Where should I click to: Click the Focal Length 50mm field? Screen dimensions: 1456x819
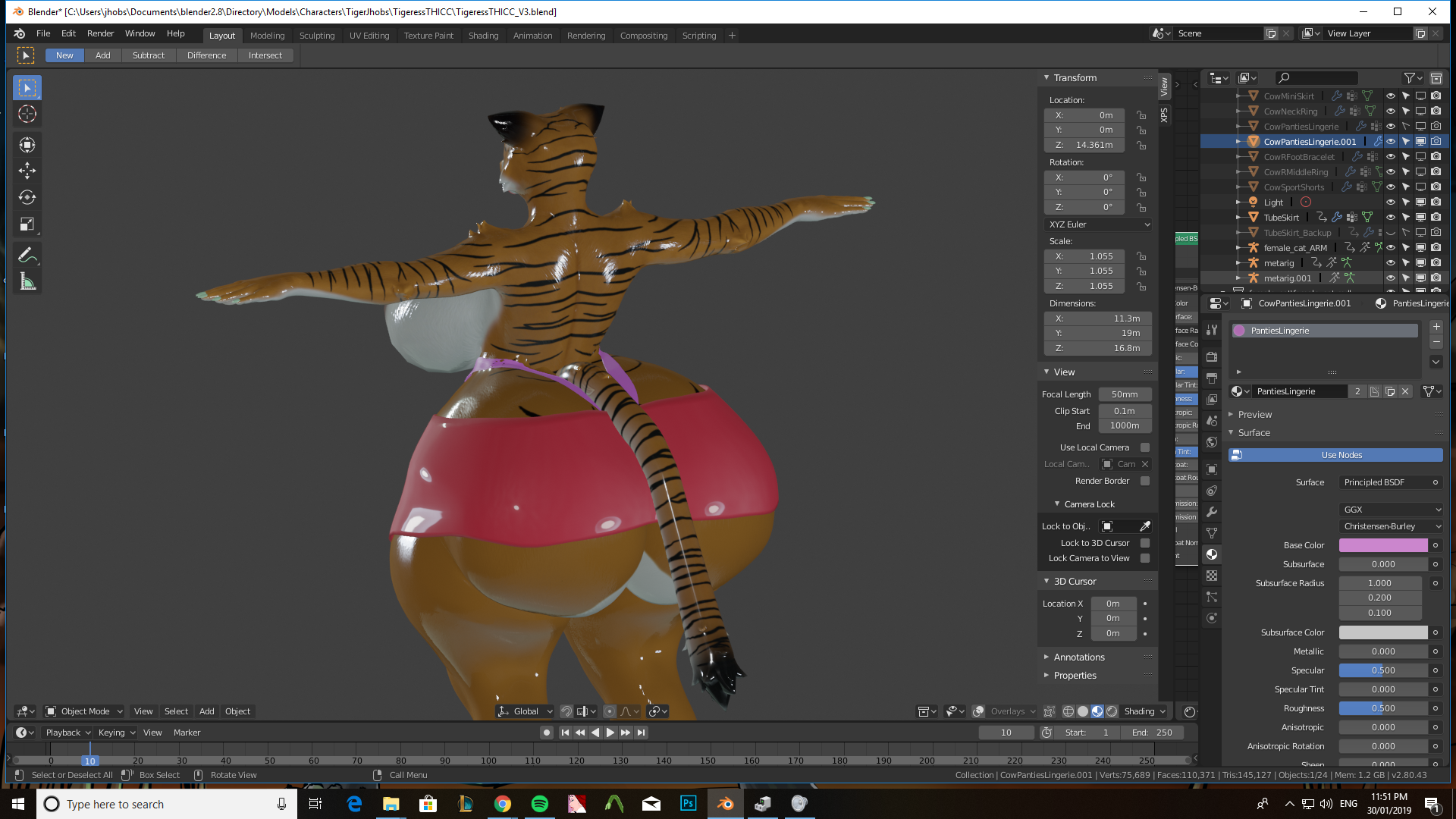[1125, 394]
